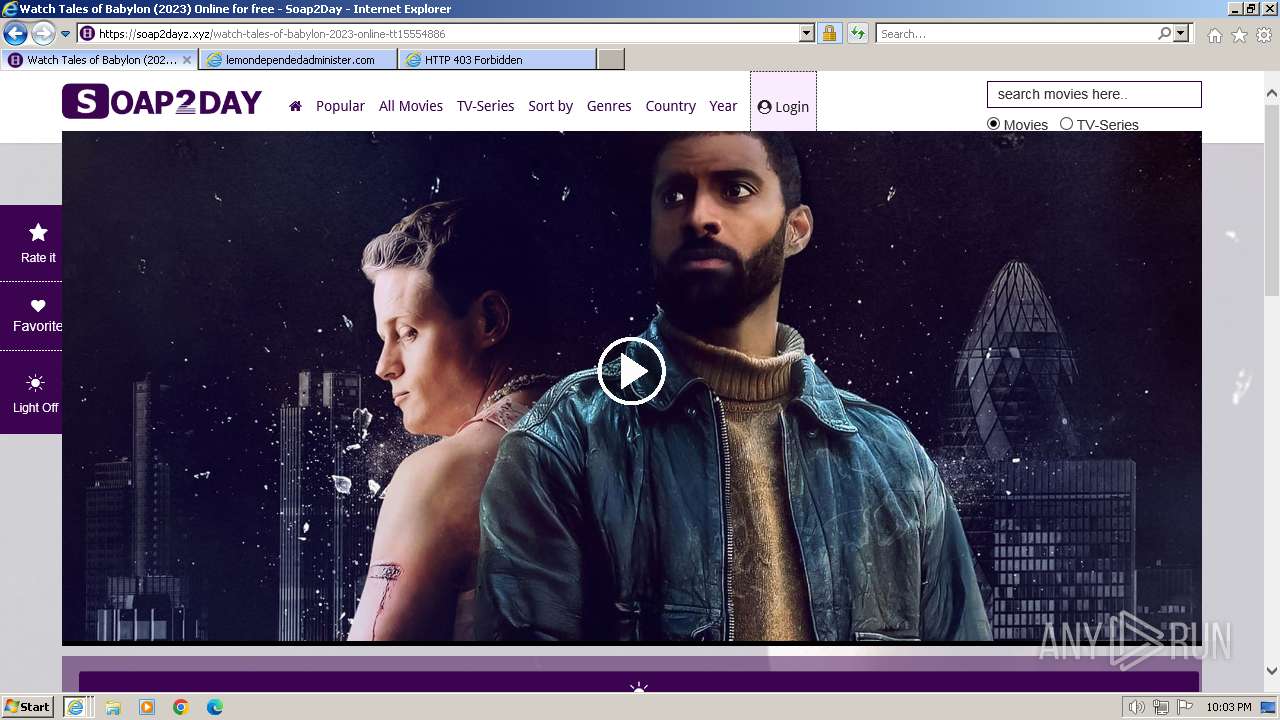
Task: Click the volume speaker tray icon
Action: click(x=1137, y=707)
